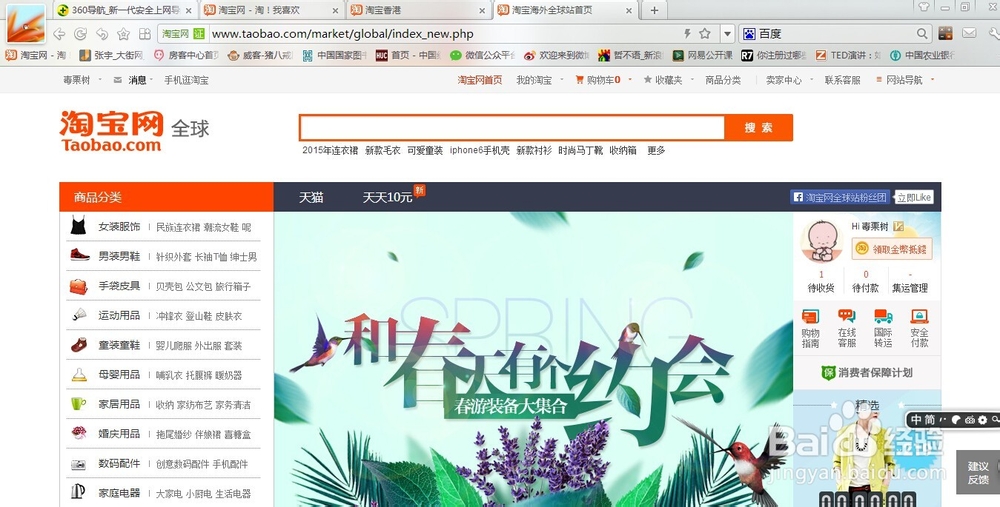Click the 家居用品 green cup icon
The image size is (1000, 507).
(78, 404)
